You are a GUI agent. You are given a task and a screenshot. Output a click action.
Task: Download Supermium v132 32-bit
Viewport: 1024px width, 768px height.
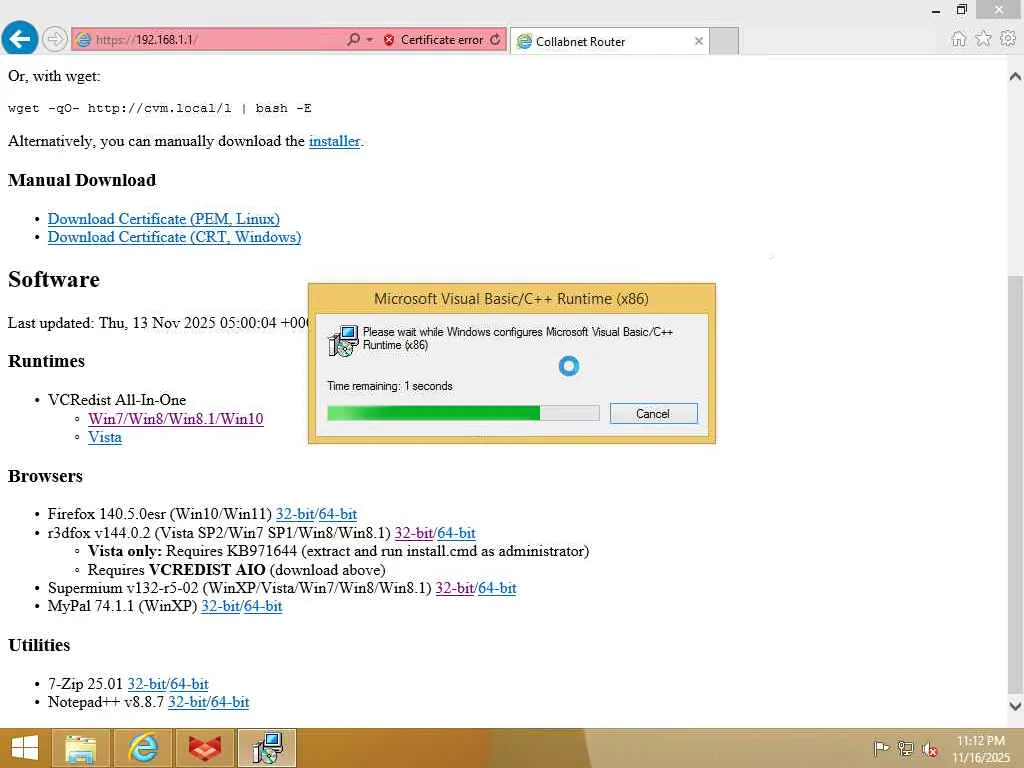pyautogui.click(x=455, y=588)
